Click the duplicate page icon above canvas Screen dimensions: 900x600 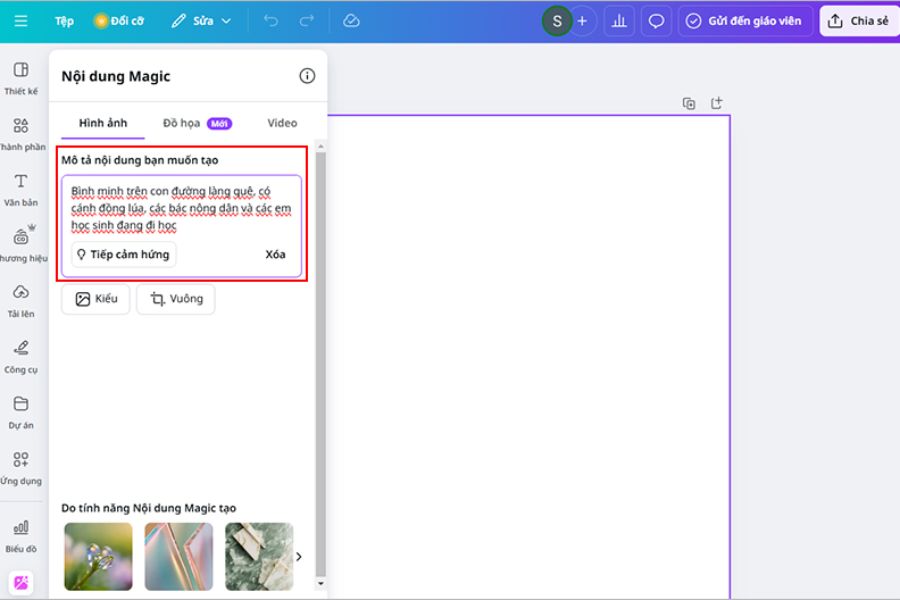coord(689,103)
